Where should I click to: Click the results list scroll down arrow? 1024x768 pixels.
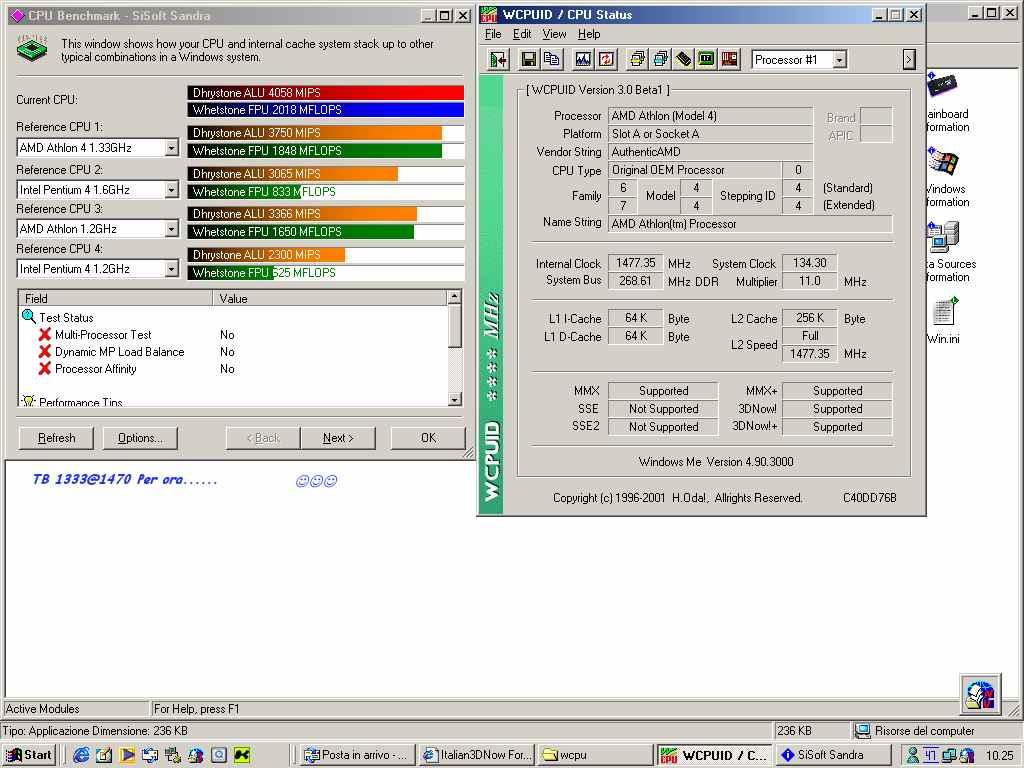[455, 399]
